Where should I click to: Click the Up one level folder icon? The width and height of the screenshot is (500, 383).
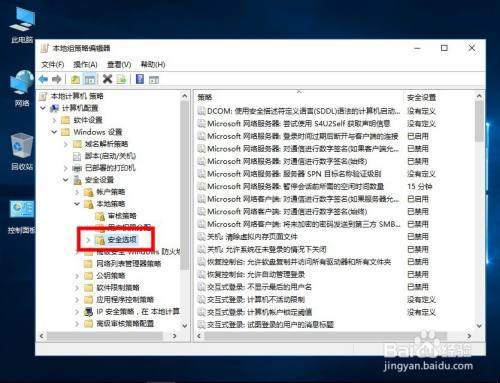coord(76,79)
